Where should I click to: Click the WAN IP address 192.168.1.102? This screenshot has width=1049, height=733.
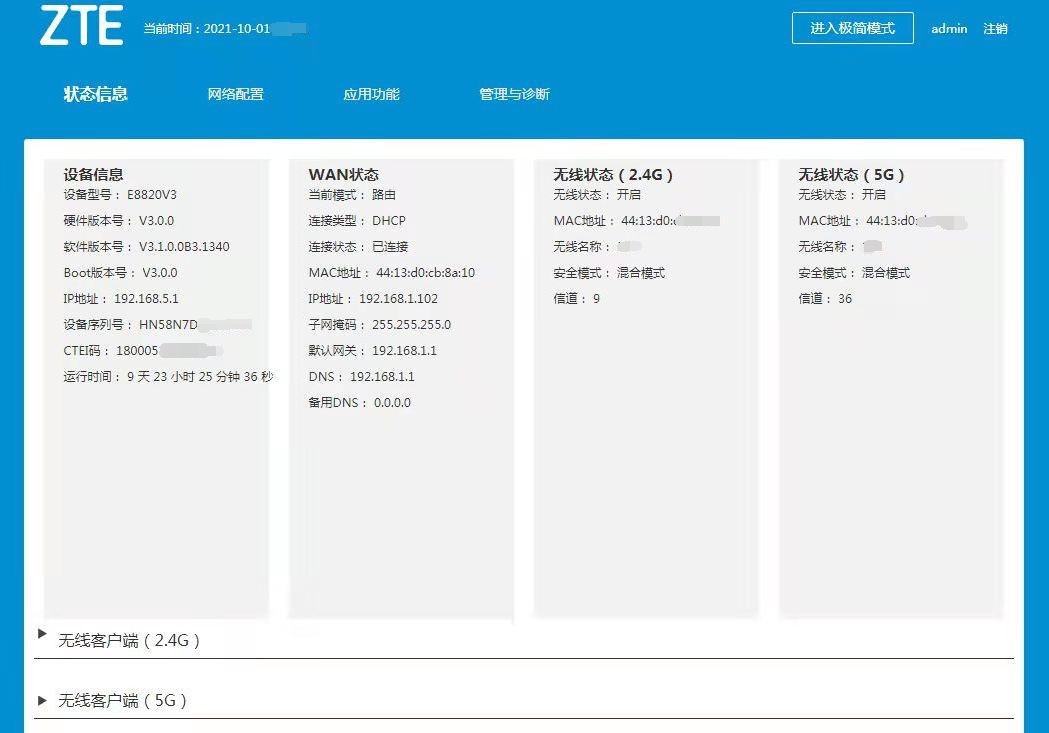coord(398,299)
